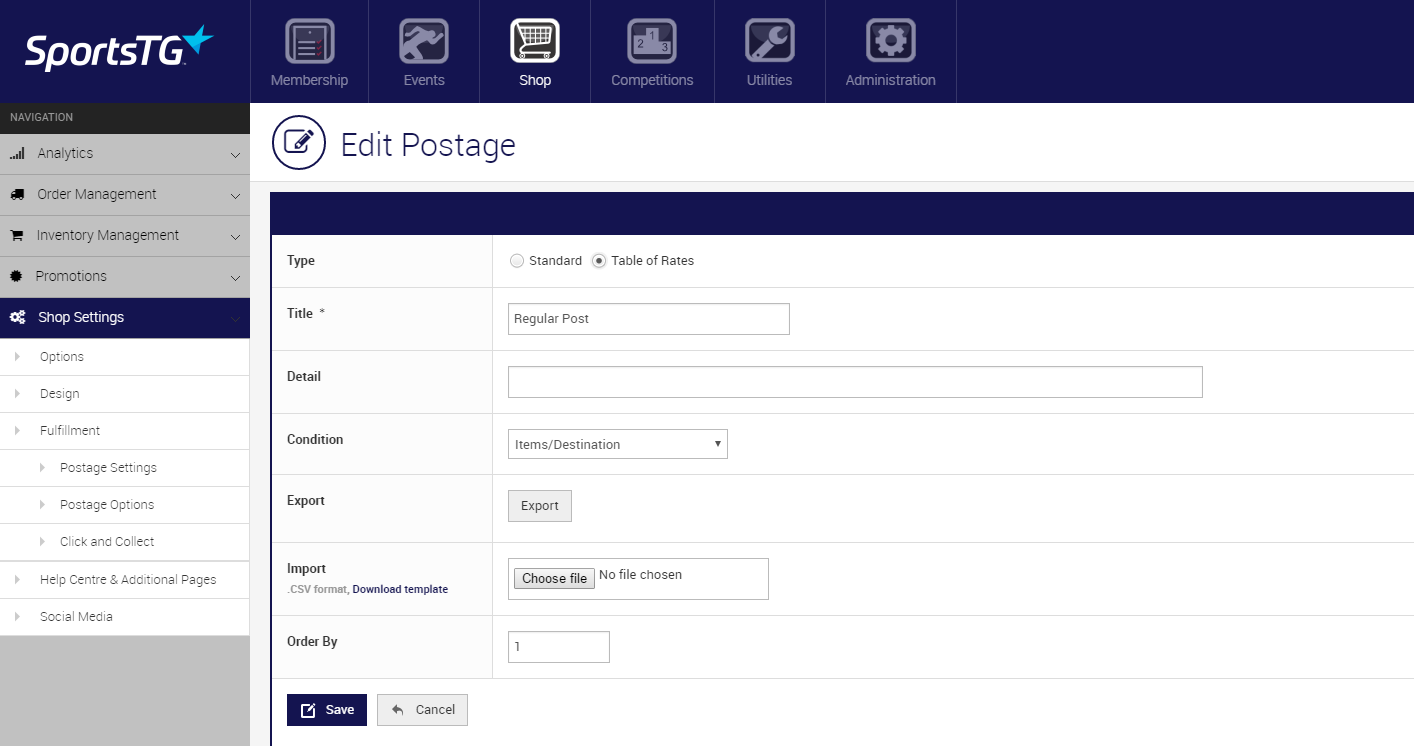Open Postage Settings in sidebar
Screen dimensions: 1414x746
[x=108, y=468]
